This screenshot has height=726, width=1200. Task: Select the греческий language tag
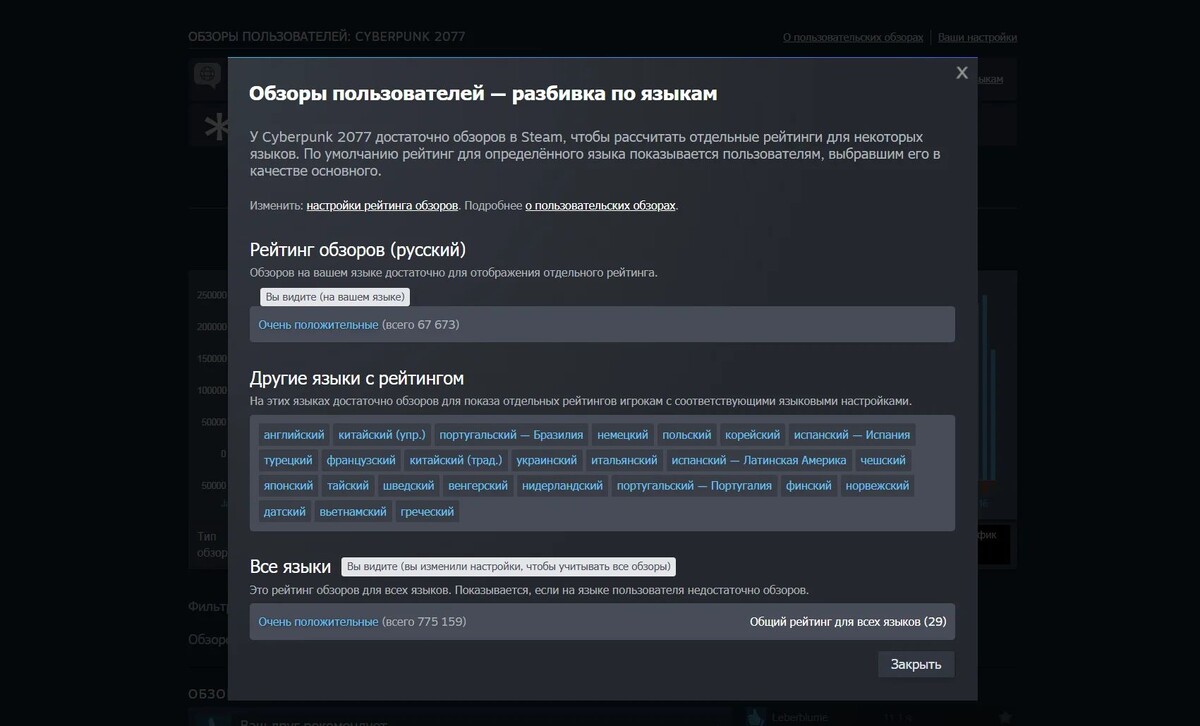pyautogui.click(x=427, y=511)
